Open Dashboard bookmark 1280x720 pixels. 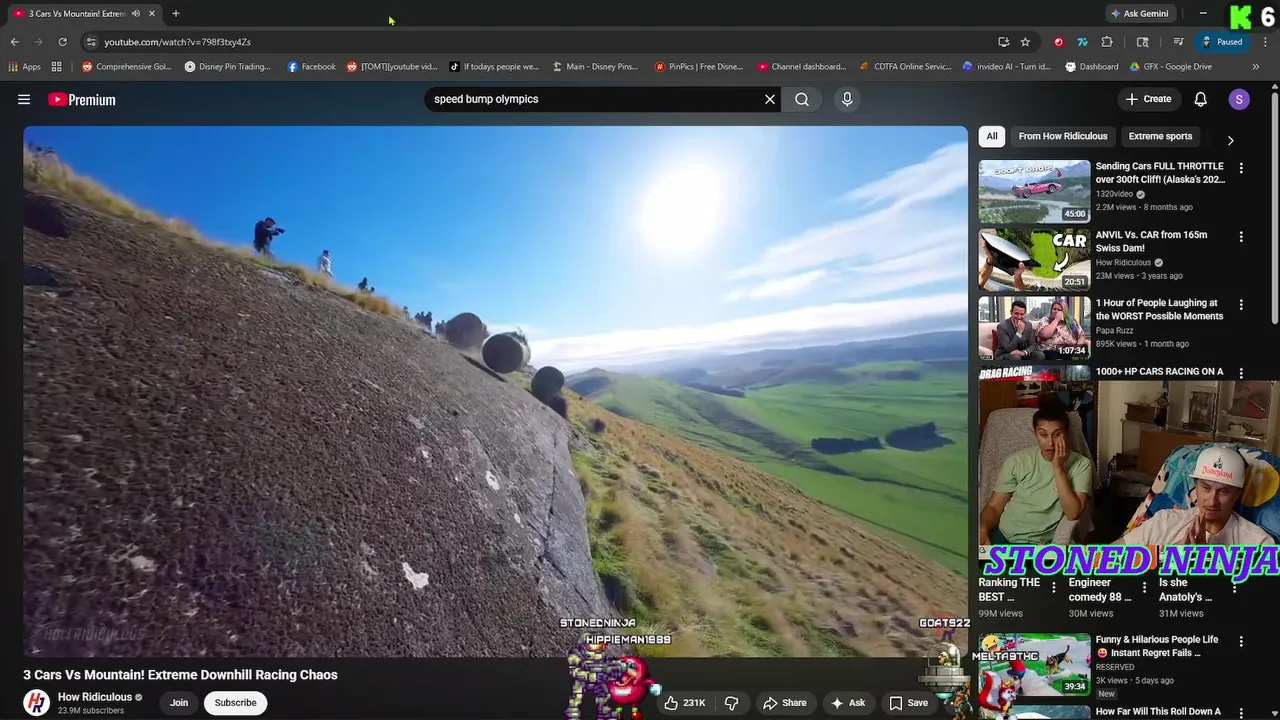pos(1092,67)
